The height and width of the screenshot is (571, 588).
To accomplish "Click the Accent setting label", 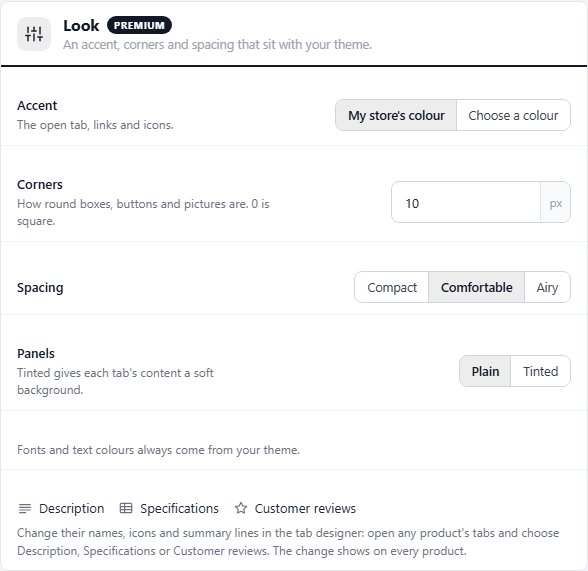I will point(37,106).
